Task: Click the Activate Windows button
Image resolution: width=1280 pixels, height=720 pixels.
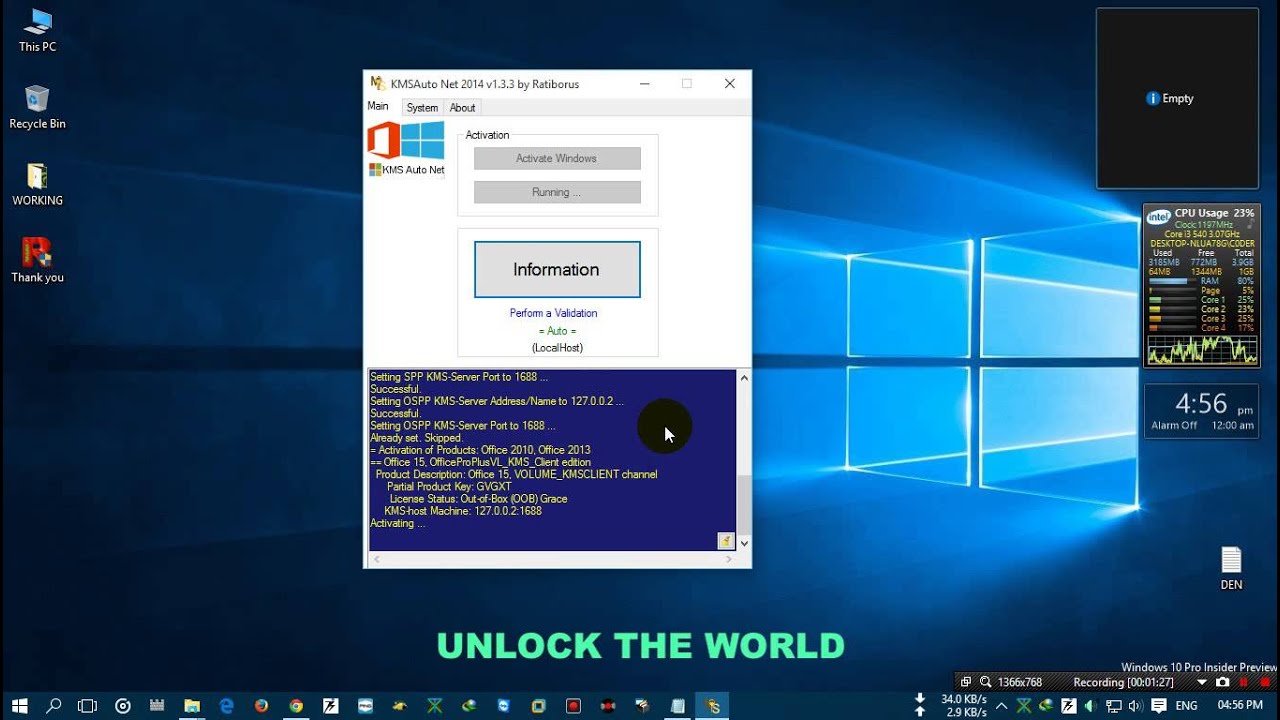Action: tap(557, 158)
